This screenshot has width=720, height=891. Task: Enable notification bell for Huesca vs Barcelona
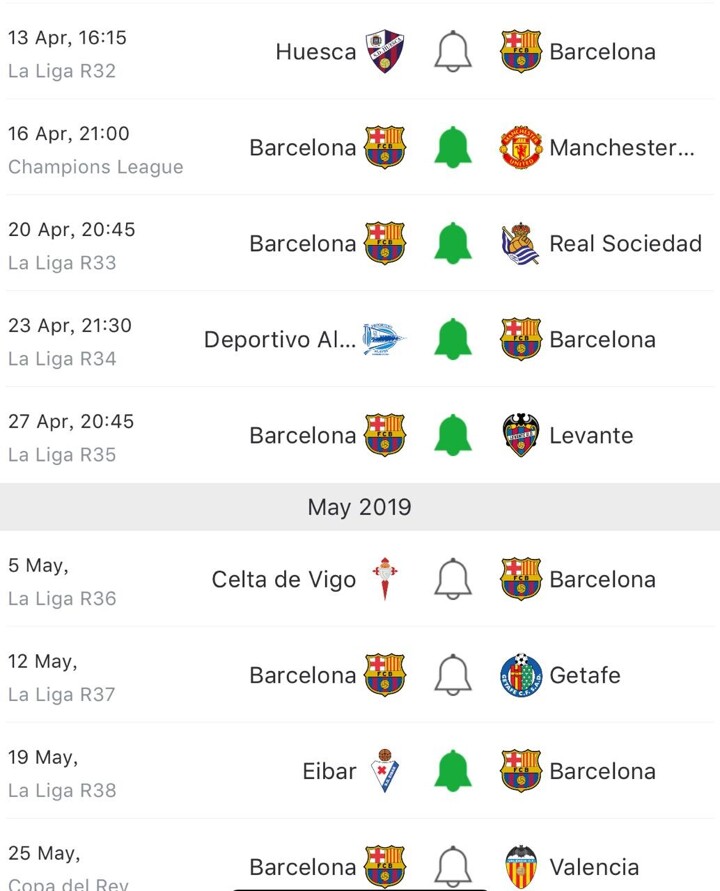coord(452,51)
